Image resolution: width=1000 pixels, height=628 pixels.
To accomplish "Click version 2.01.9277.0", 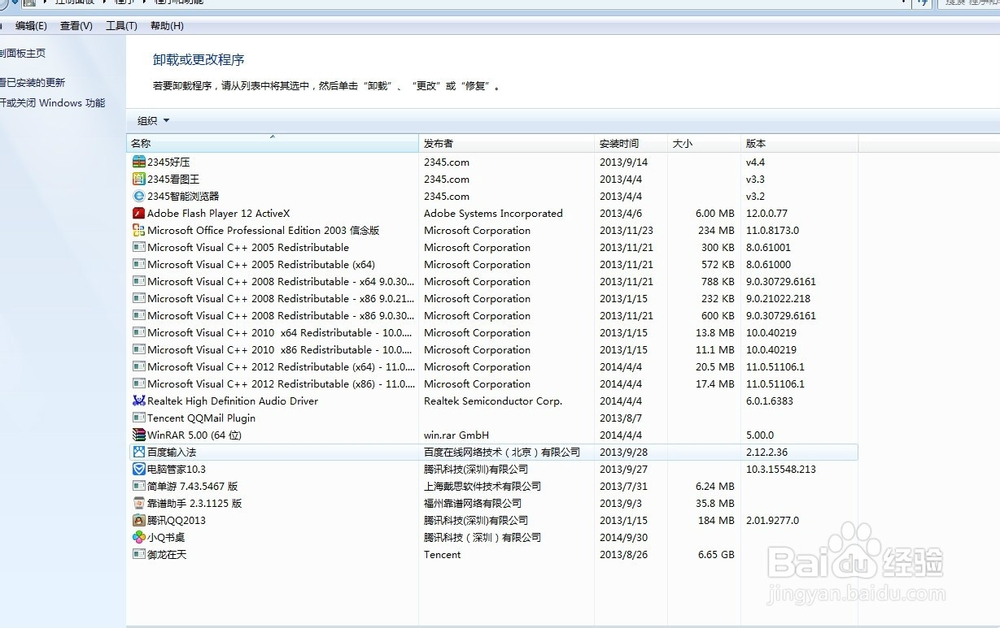I will click(x=772, y=520).
